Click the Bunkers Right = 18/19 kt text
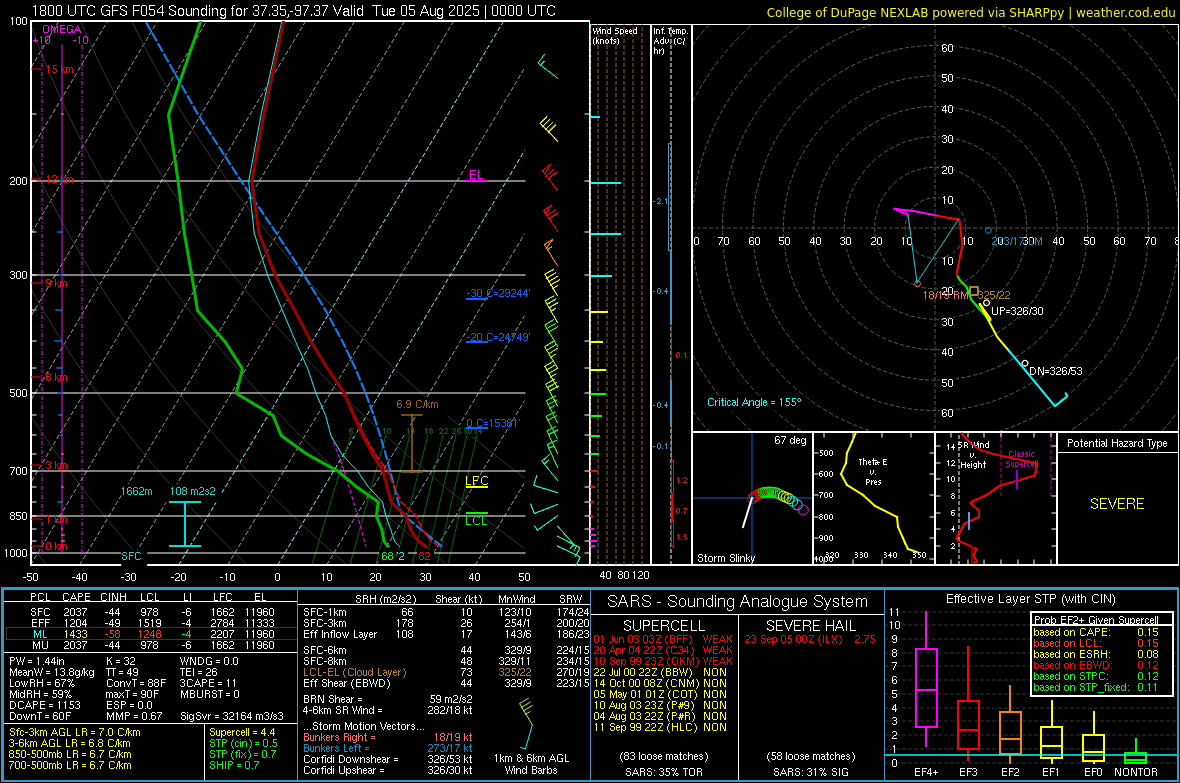The height and width of the screenshot is (783, 1180). 388,737
